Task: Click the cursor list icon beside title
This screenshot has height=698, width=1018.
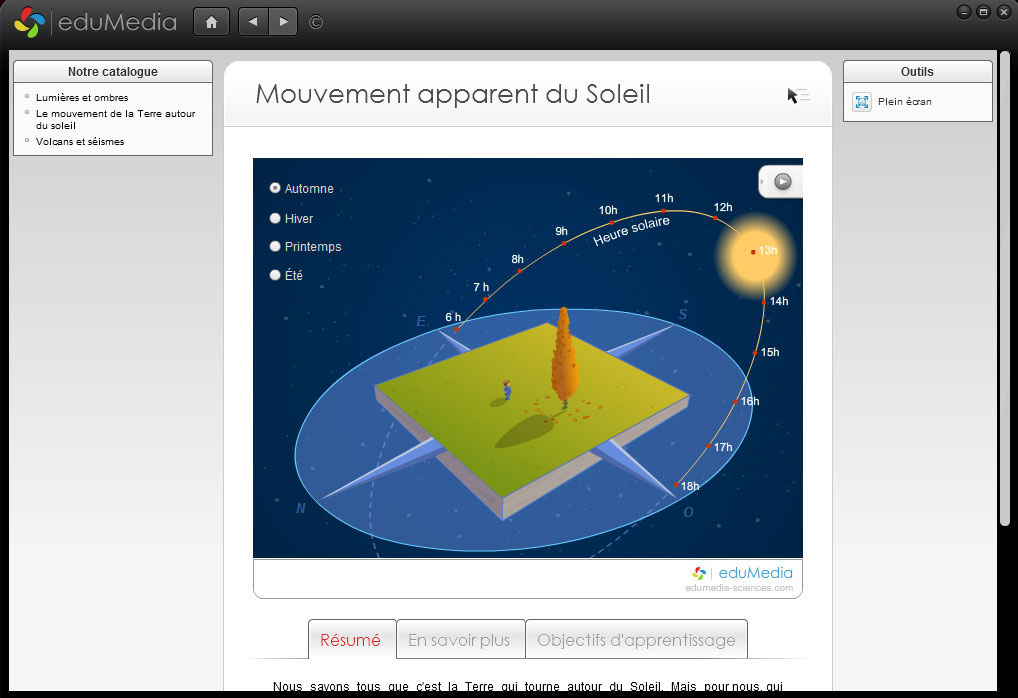Action: coord(798,95)
